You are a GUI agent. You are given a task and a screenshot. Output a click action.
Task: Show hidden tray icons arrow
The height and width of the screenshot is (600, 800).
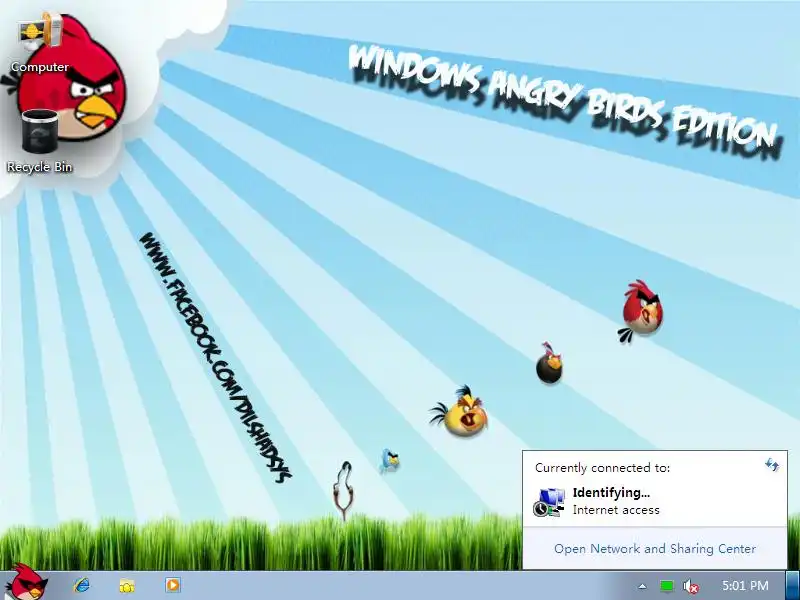pyautogui.click(x=642, y=586)
